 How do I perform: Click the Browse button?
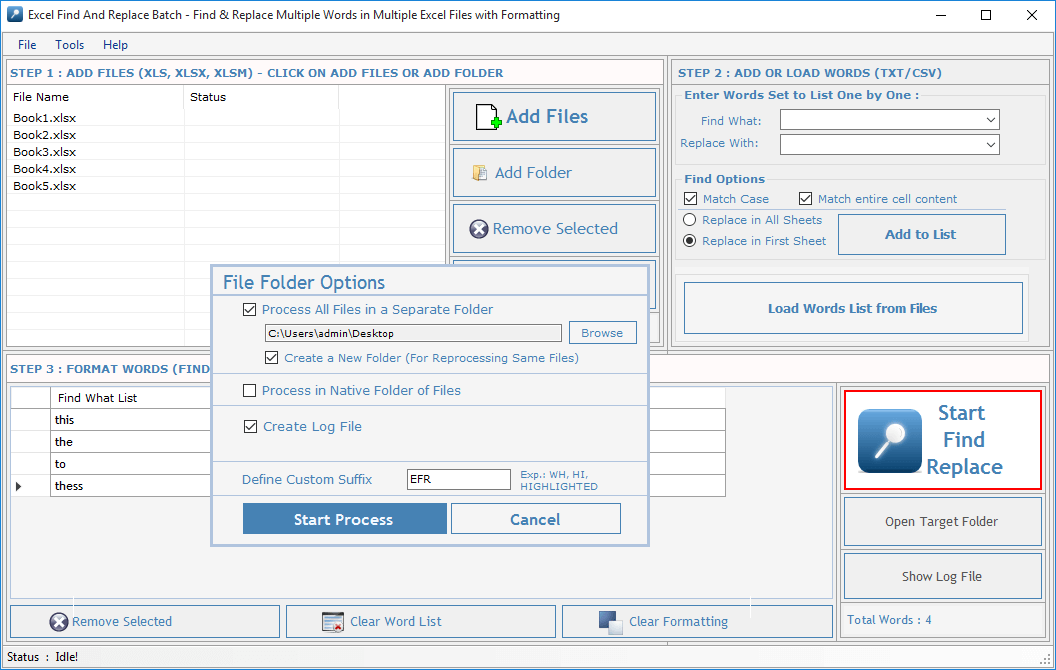pos(602,333)
